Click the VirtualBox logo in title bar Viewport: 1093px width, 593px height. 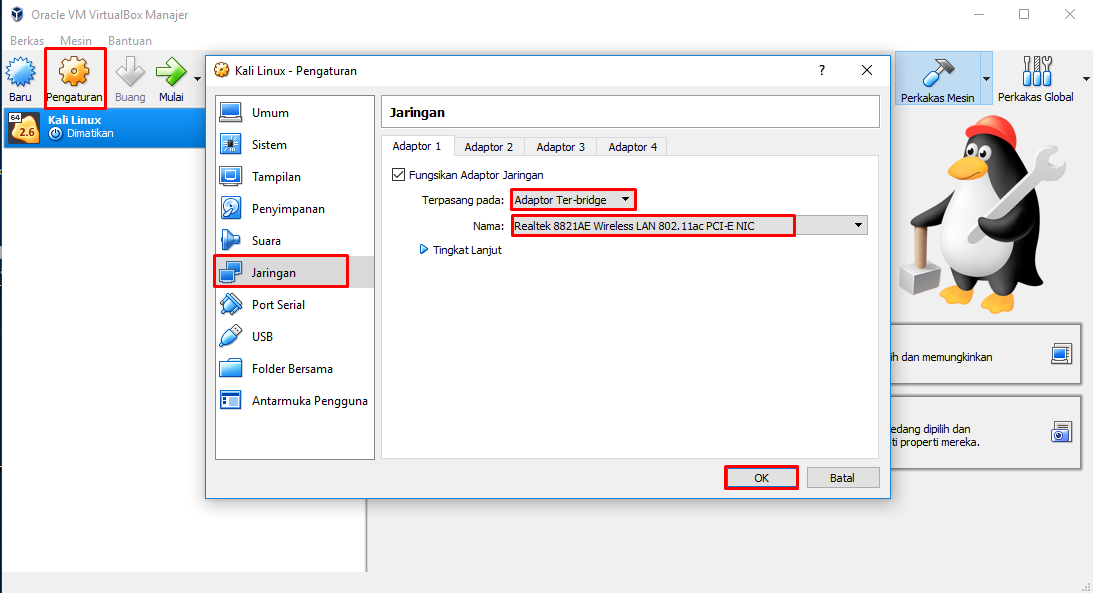17,15
